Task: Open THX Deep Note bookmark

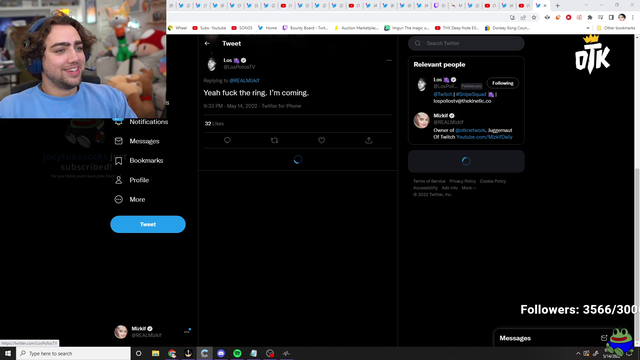Action: click(x=457, y=28)
